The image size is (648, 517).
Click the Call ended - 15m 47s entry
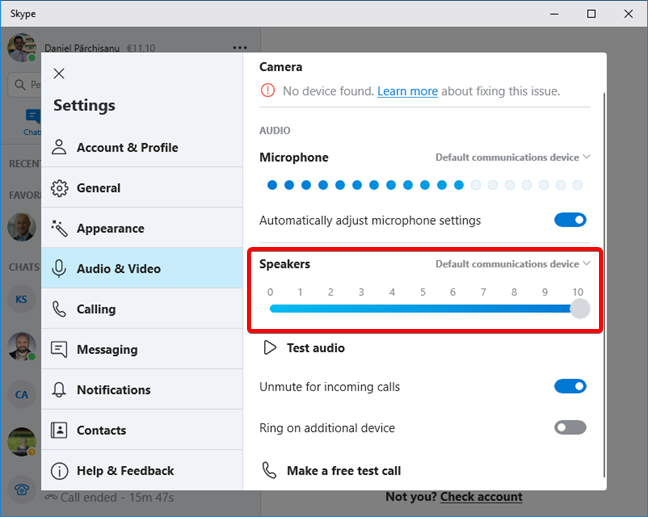tap(110, 498)
